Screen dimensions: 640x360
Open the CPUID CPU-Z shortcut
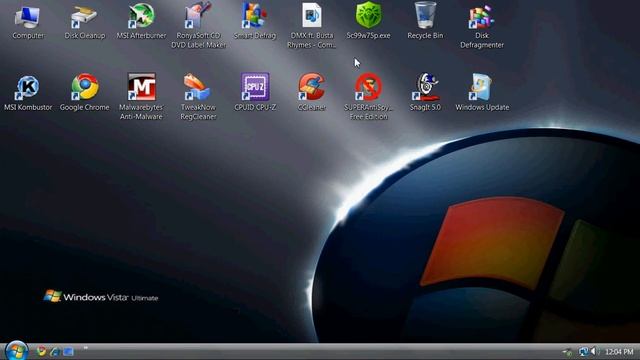click(255, 92)
